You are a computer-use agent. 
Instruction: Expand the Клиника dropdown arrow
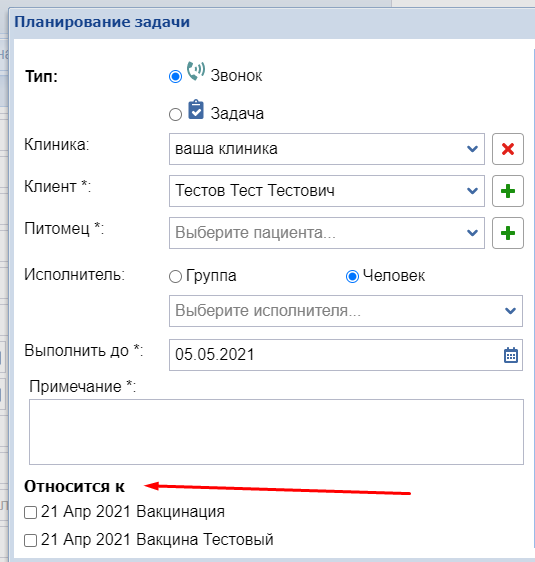pyautogui.click(x=472, y=149)
